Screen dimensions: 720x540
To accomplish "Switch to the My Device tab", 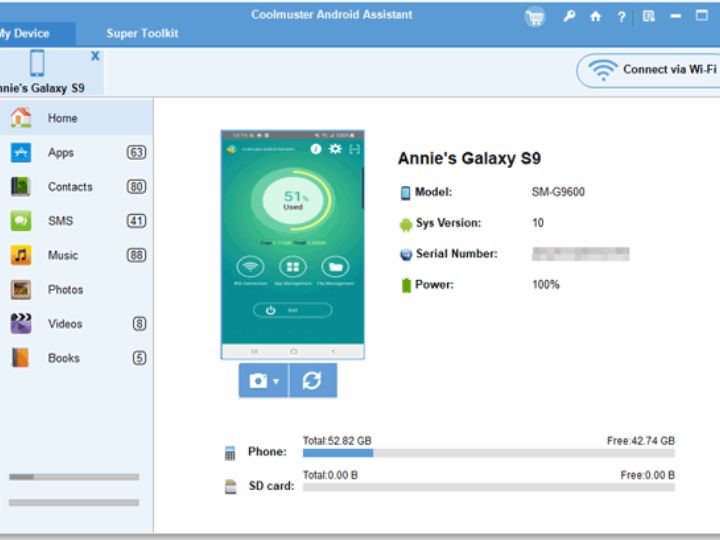I will point(37,34).
